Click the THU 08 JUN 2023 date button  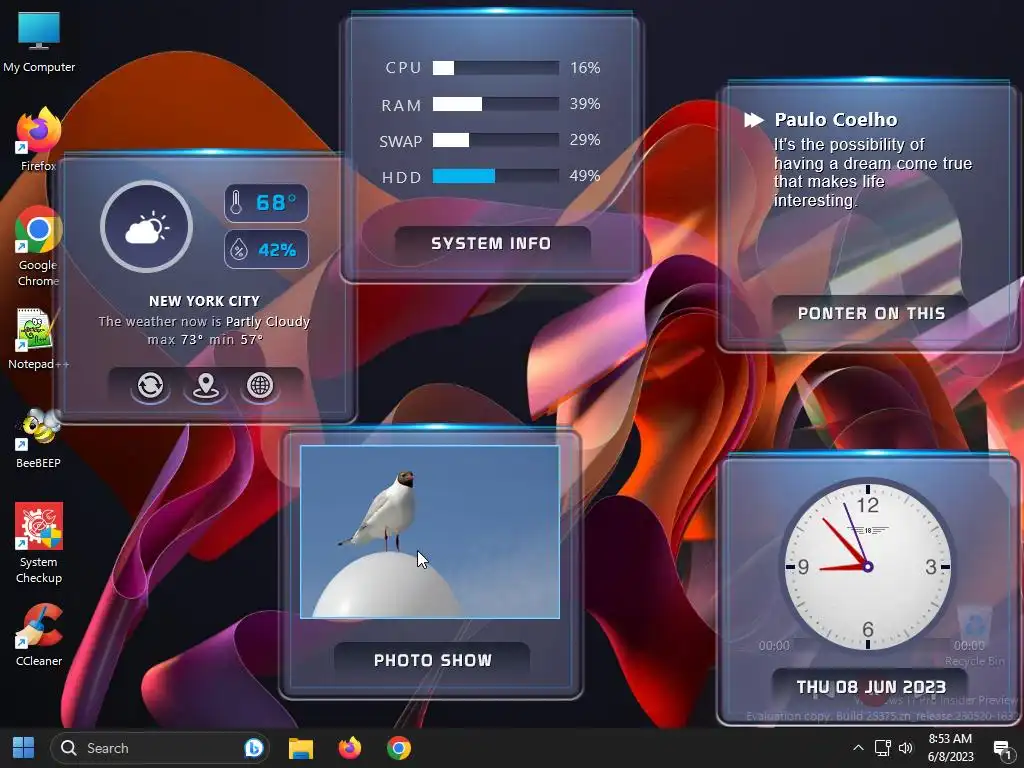[871, 687]
